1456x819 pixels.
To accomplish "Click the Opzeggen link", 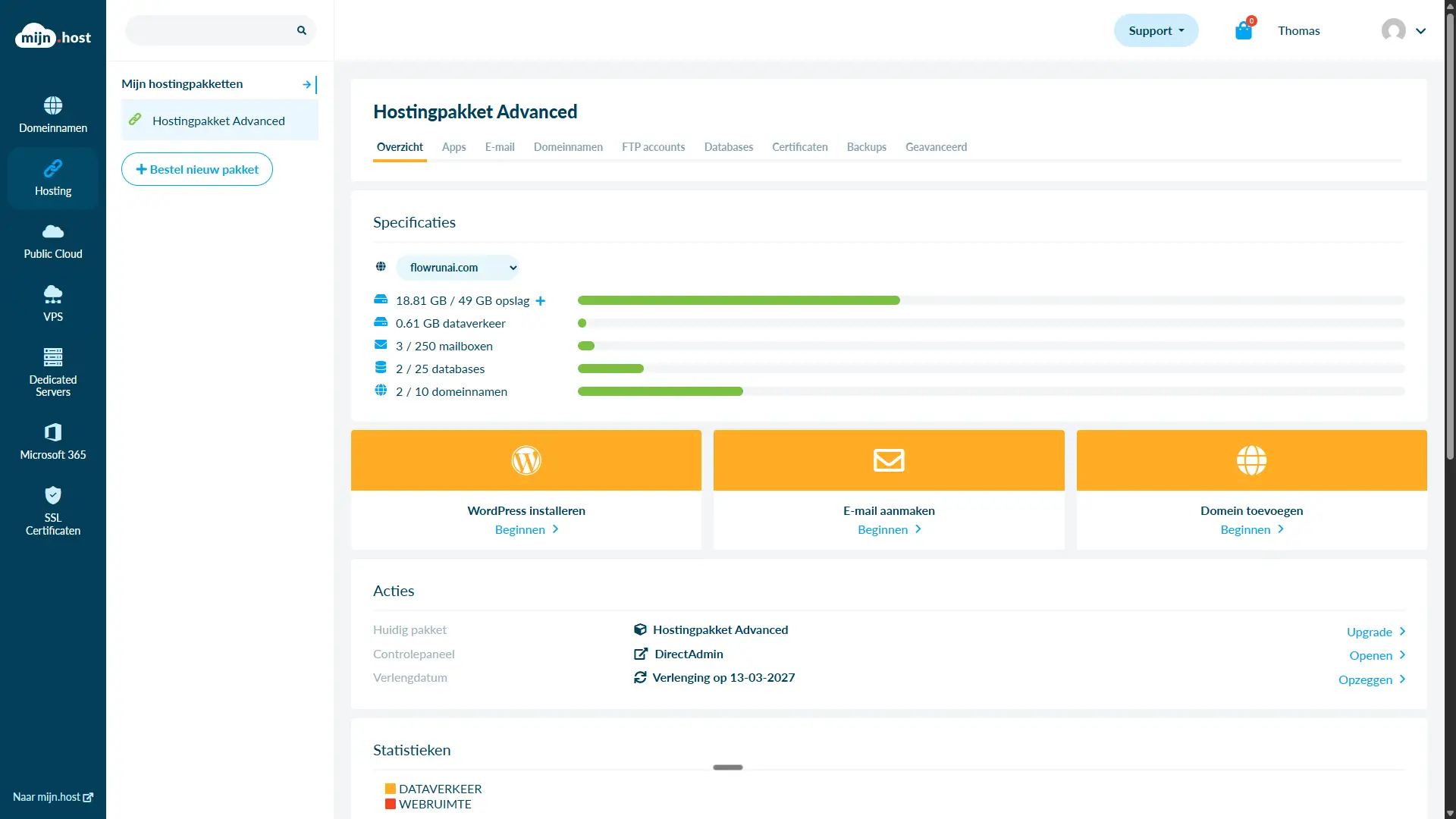I will coord(1371,679).
